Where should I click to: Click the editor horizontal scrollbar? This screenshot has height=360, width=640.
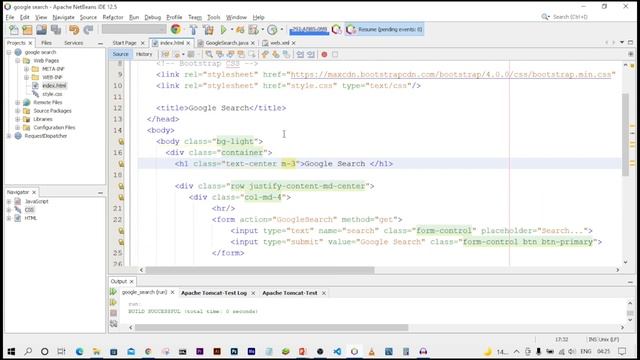(x=260, y=270)
